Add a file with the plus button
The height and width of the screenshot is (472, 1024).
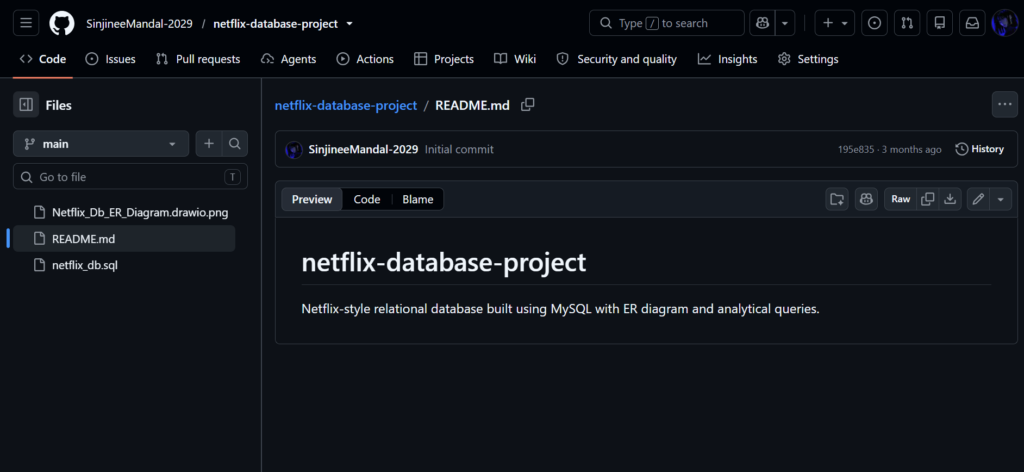click(209, 144)
